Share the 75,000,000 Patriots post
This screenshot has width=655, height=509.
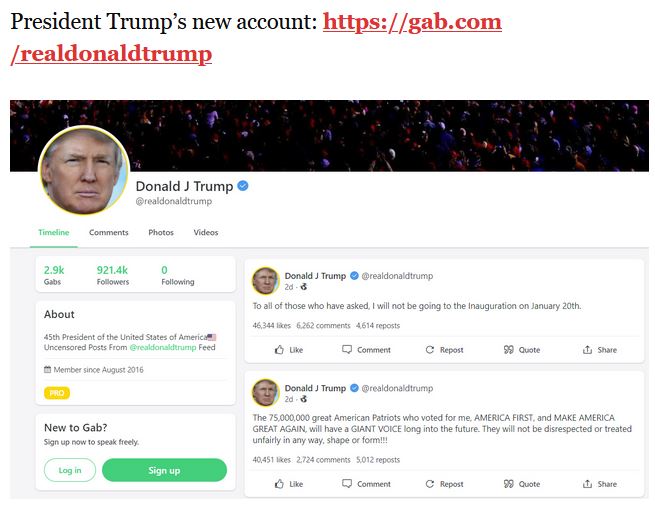coord(599,484)
